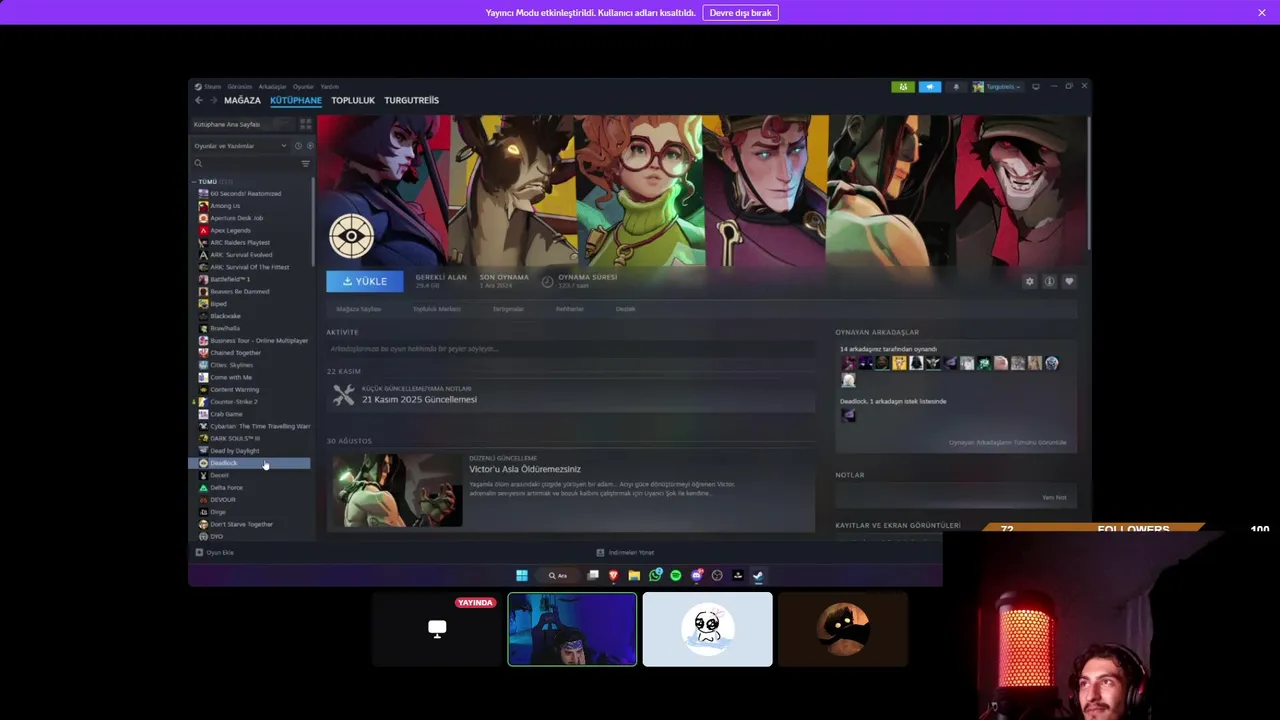Dismiss the streamer mode banner with the X
The height and width of the screenshot is (720, 1280).
[1262, 13]
